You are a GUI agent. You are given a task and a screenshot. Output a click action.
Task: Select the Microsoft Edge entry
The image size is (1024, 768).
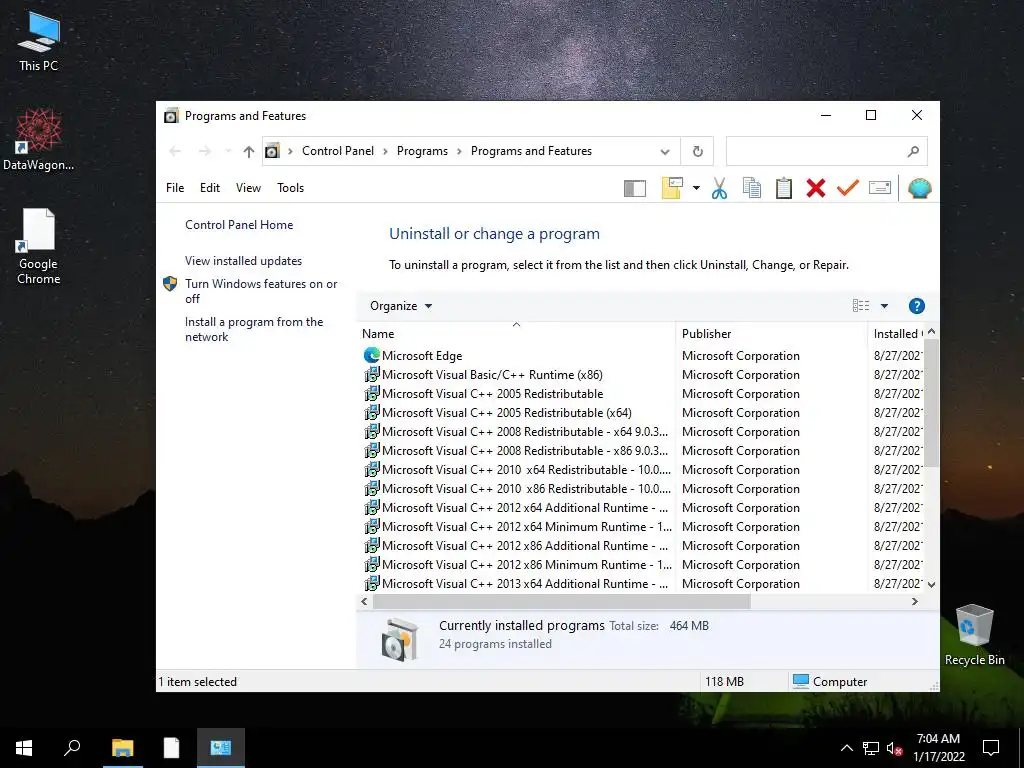pyautogui.click(x=422, y=356)
